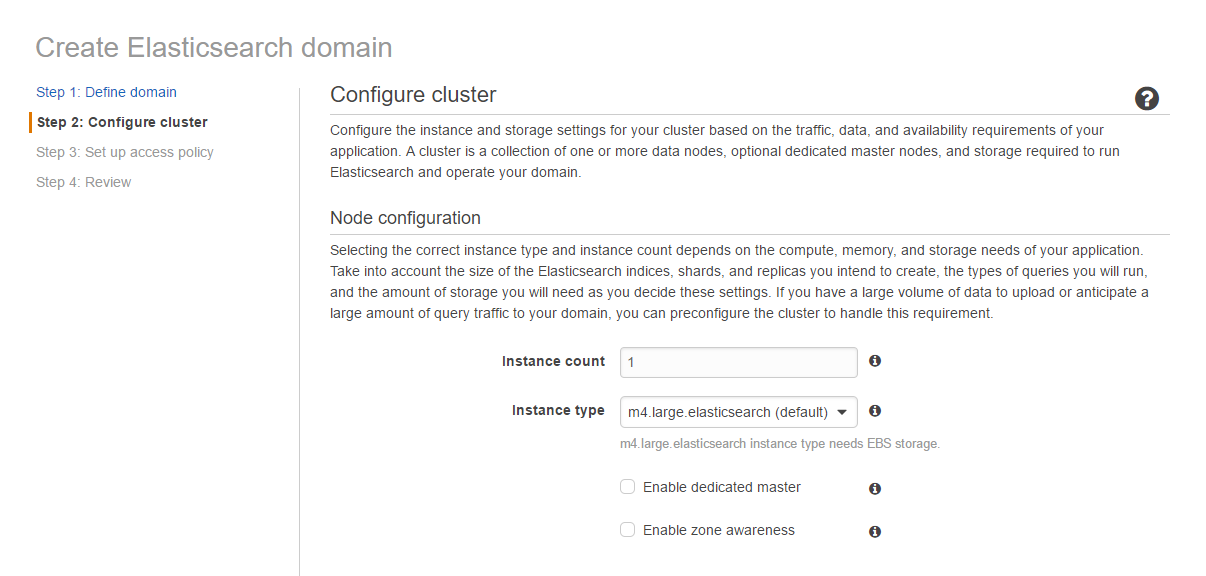Click the EBS storage hint text
1206x576 pixels.
click(x=780, y=443)
